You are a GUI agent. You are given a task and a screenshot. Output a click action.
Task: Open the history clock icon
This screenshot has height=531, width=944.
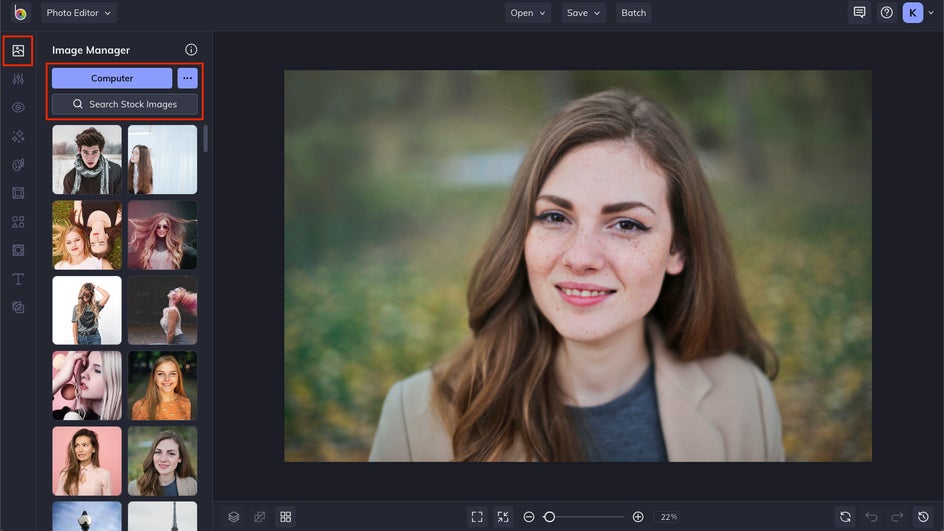923,517
